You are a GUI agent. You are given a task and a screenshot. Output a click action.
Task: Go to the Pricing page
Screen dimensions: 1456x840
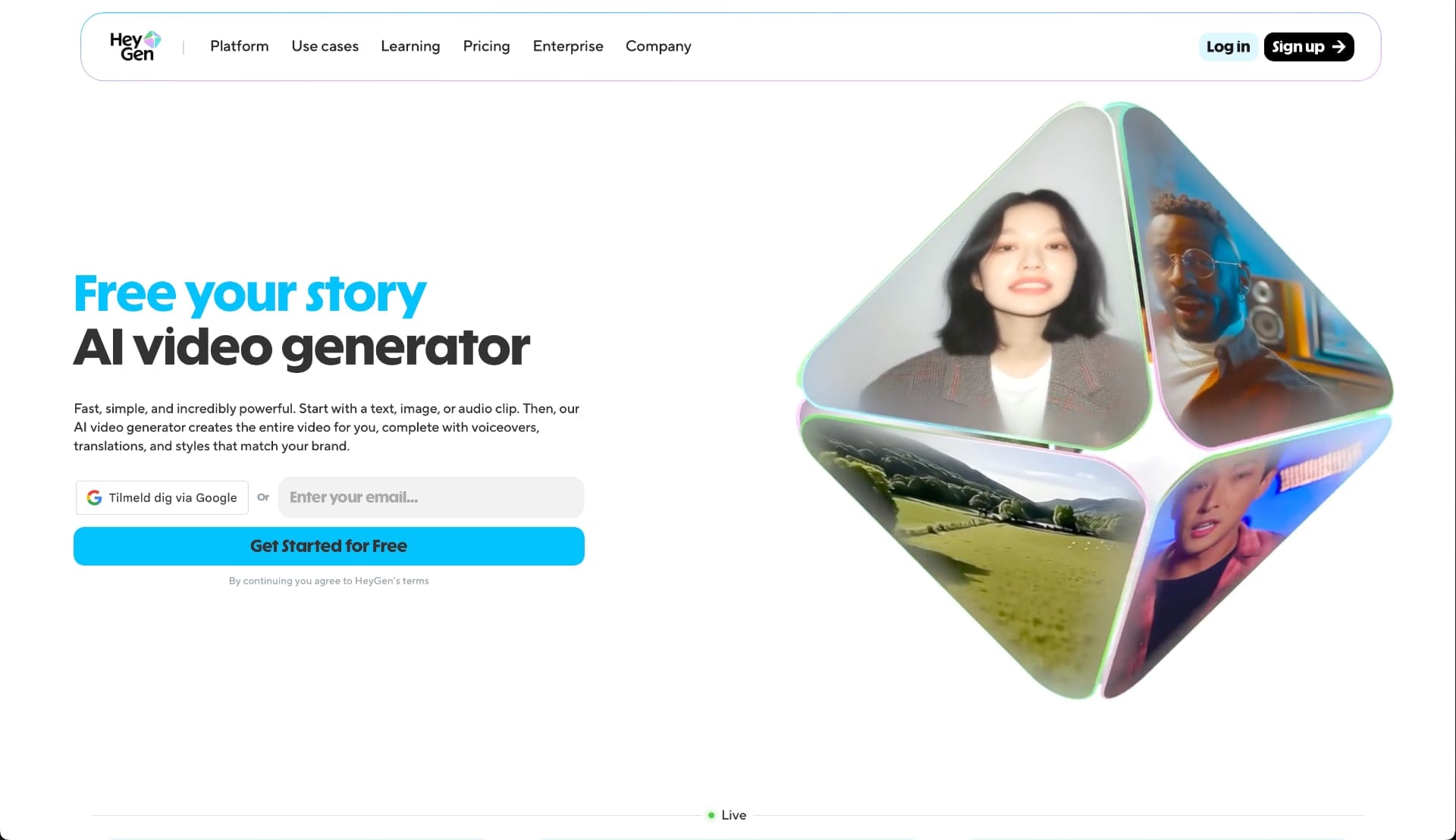point(486,46)
